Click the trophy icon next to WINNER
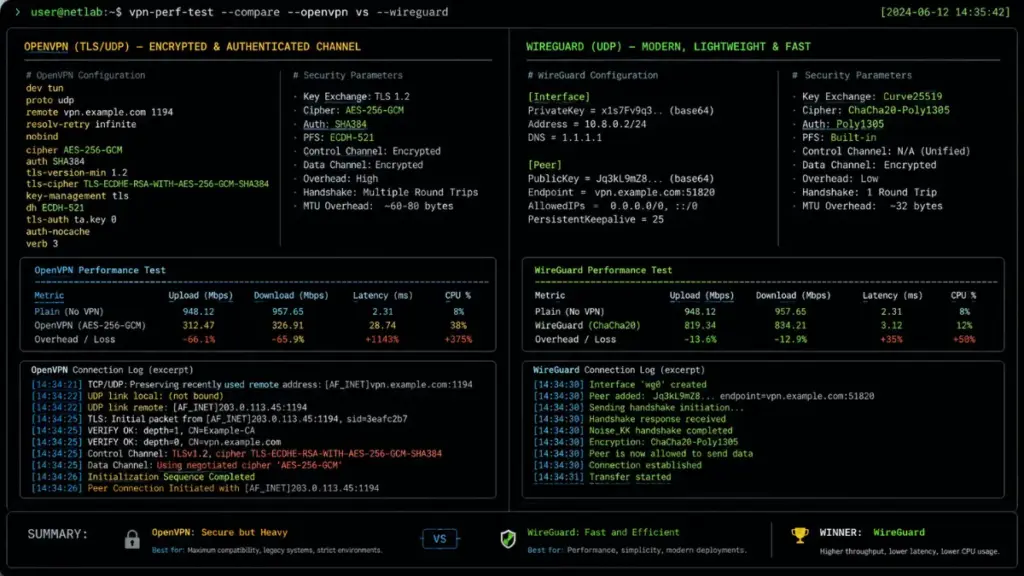 [x=800, y=535]
